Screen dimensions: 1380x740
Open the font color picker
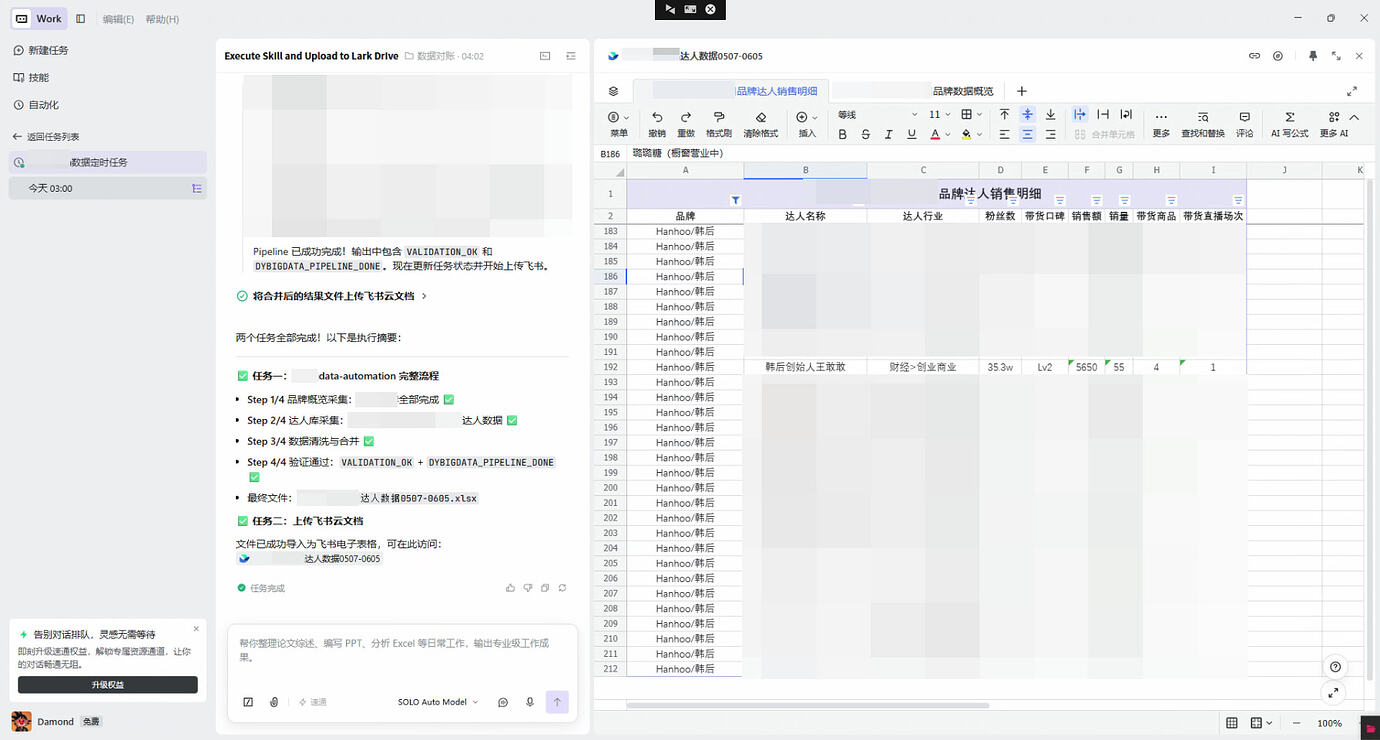coord(938,134)
